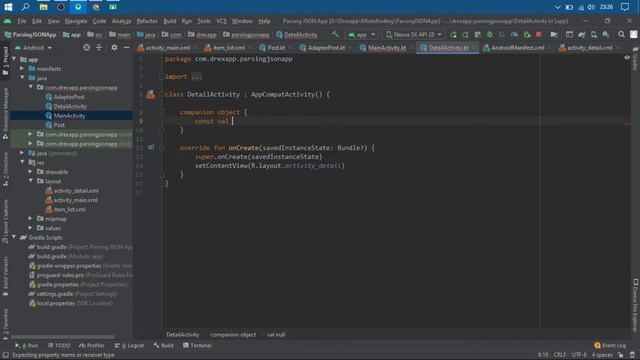This screenshot has height=360, width=640.
Task: Open Windows Start menu
Action: pyautogui.click(x=8, y=7)
